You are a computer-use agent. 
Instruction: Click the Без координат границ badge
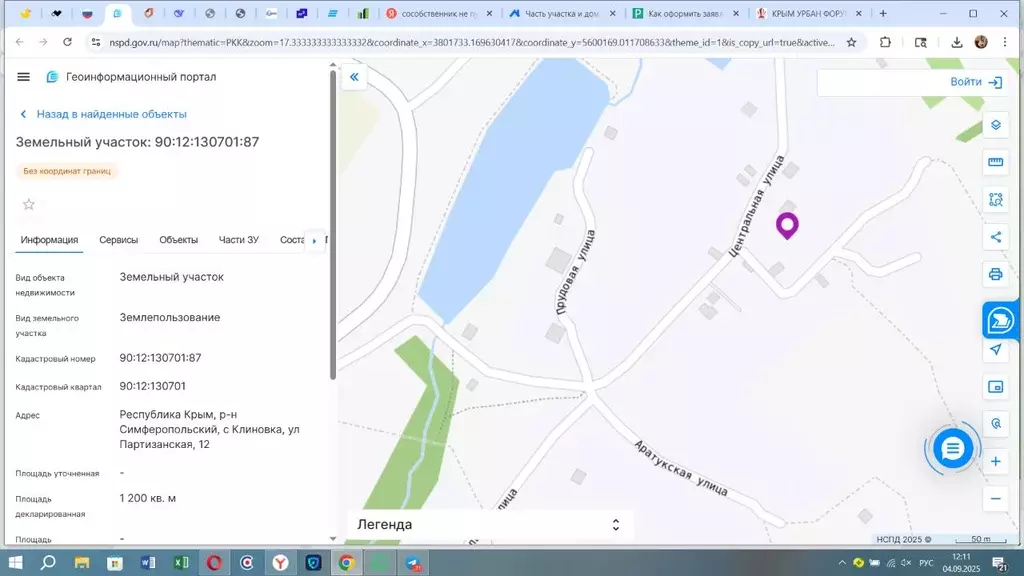67,171
